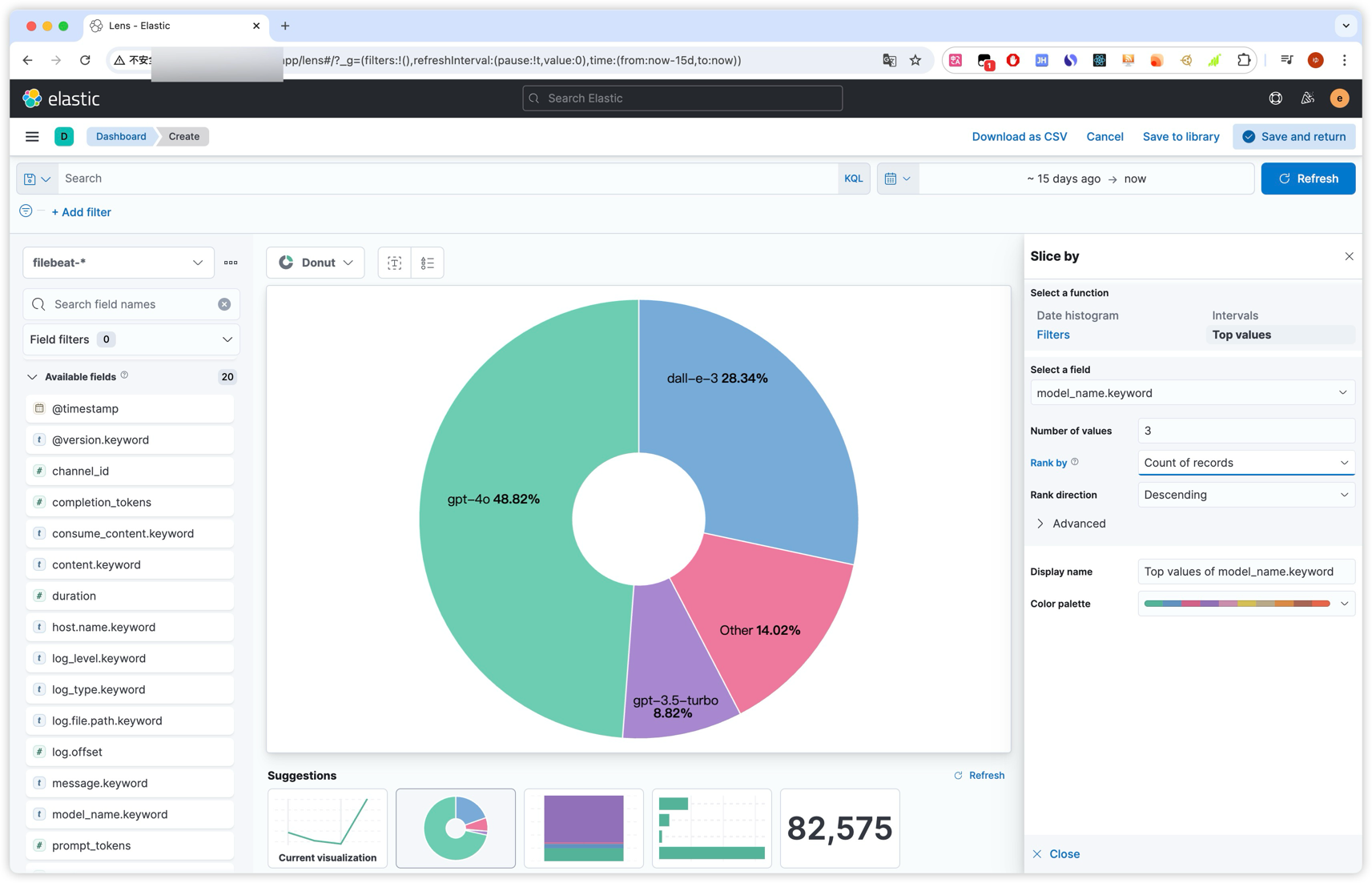Open the Color palette picker
Image resolution: width=1372 pixels, height=883 pixels.
[1246, 604]
